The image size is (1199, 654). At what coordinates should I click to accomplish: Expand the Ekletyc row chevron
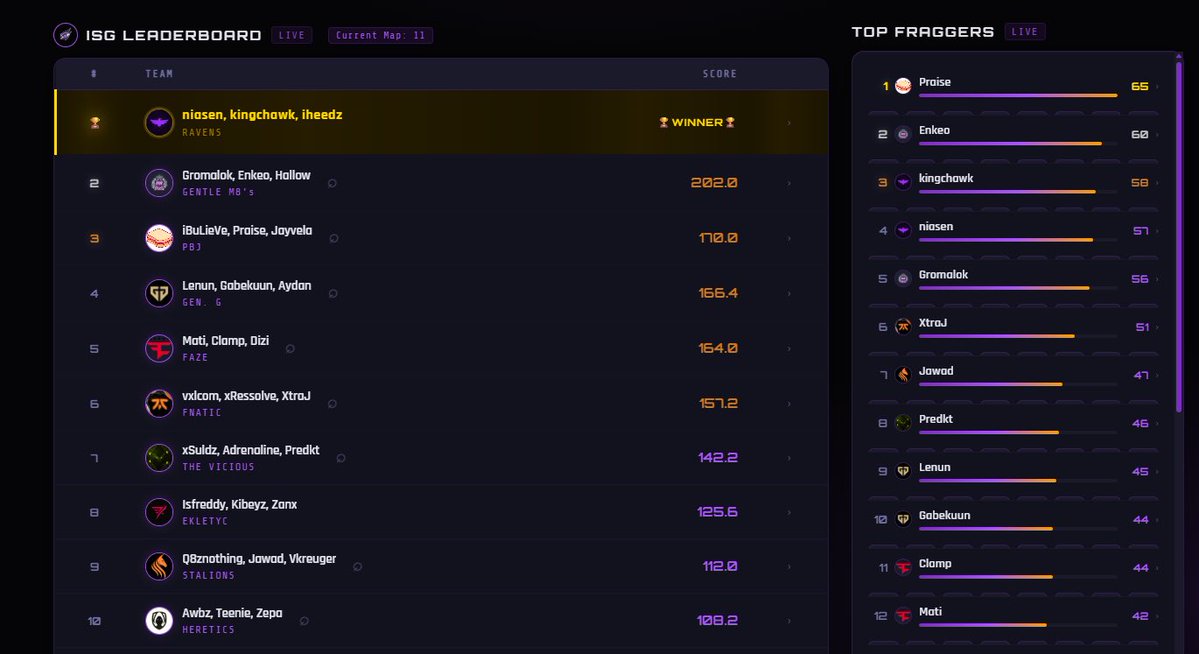(x=789, y=512)
